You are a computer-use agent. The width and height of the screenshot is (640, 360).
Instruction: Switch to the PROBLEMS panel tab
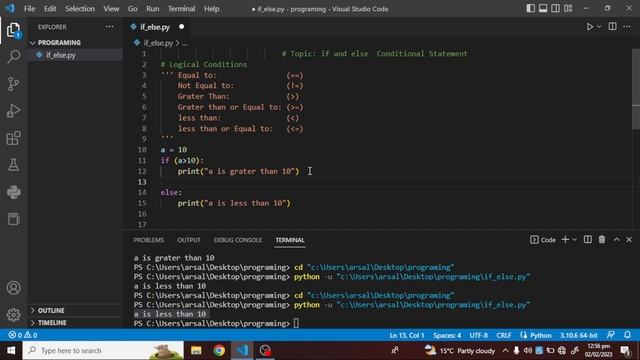point(149,240)
